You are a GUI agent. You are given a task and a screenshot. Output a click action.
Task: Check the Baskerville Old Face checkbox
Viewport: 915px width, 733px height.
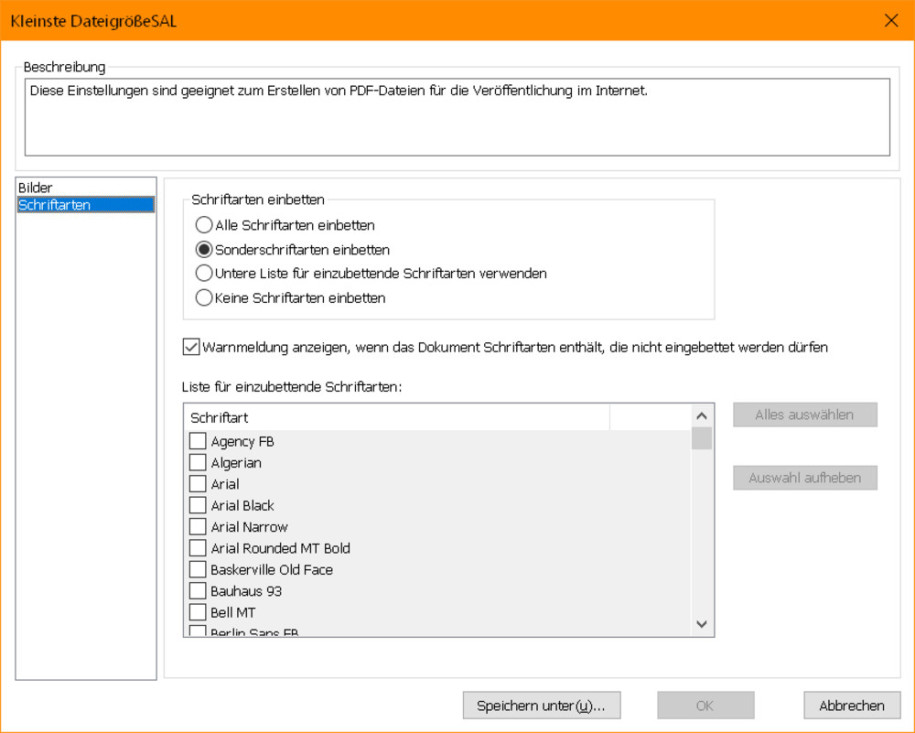[198, 569]
